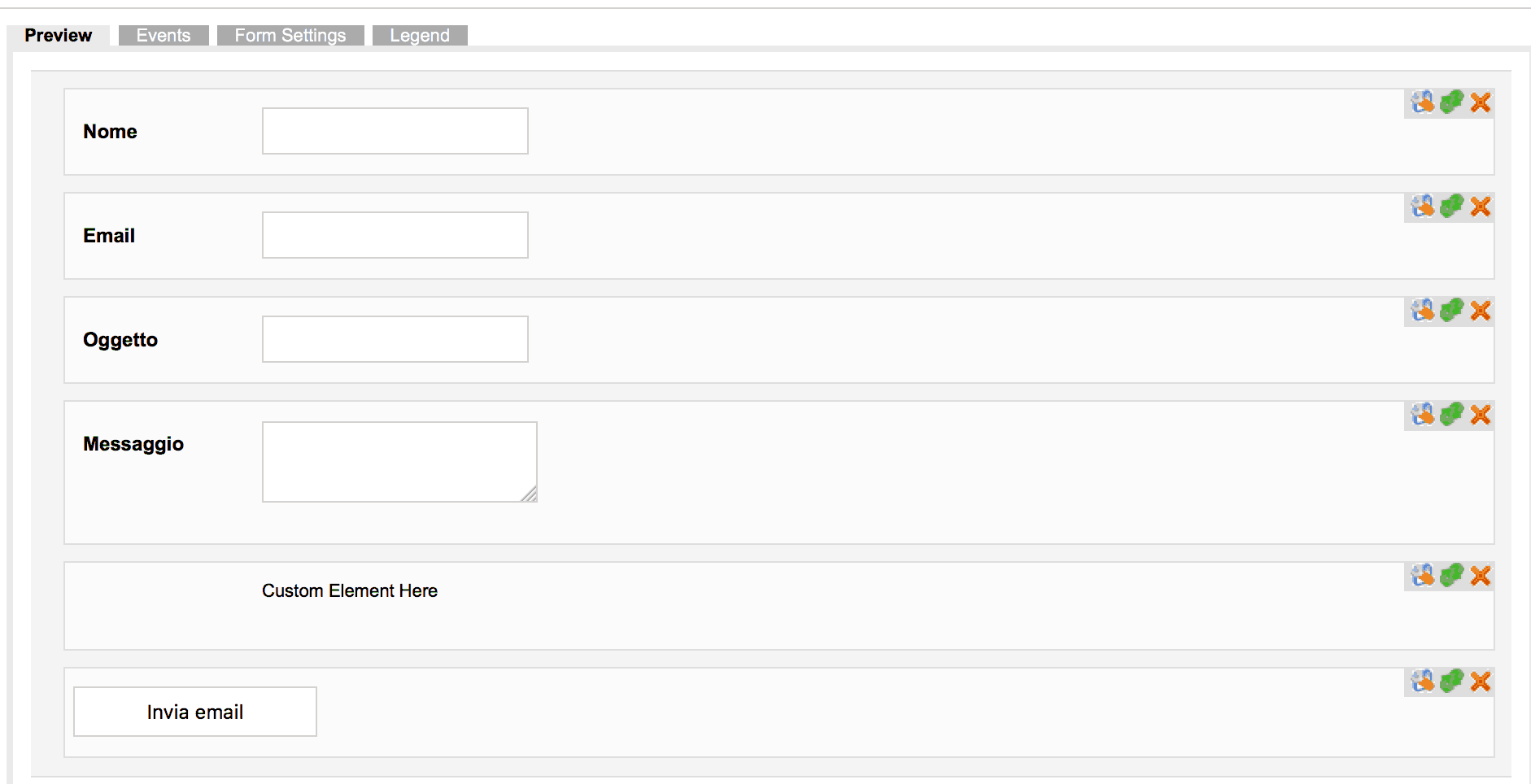Click the 'Oggetto' field label
1531x784 pixels.
120,340
